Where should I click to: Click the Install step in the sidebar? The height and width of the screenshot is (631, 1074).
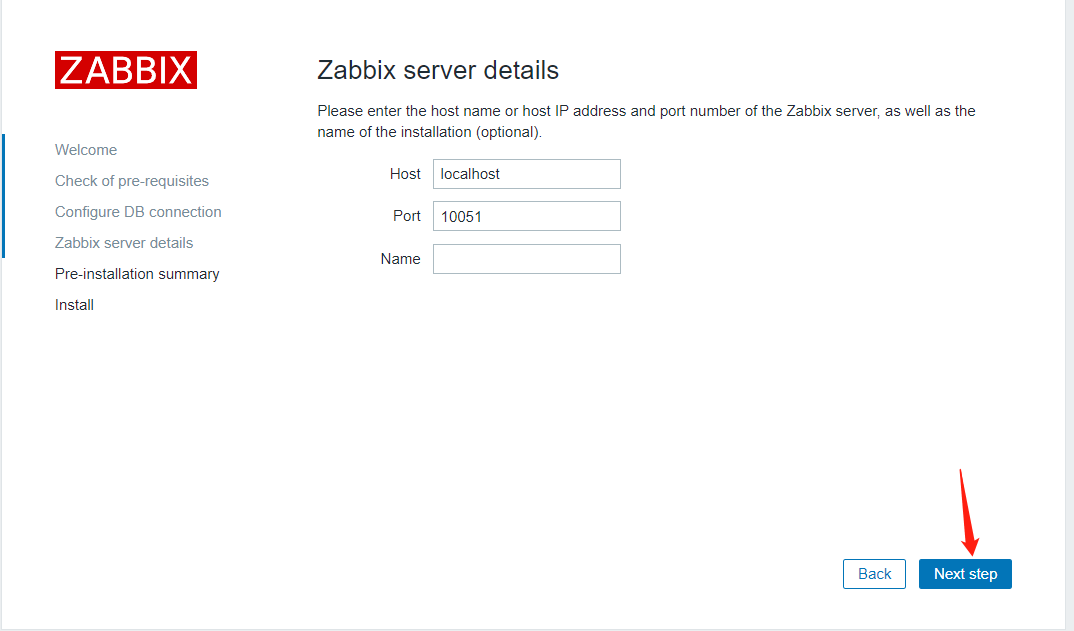(x=74, y=304)
